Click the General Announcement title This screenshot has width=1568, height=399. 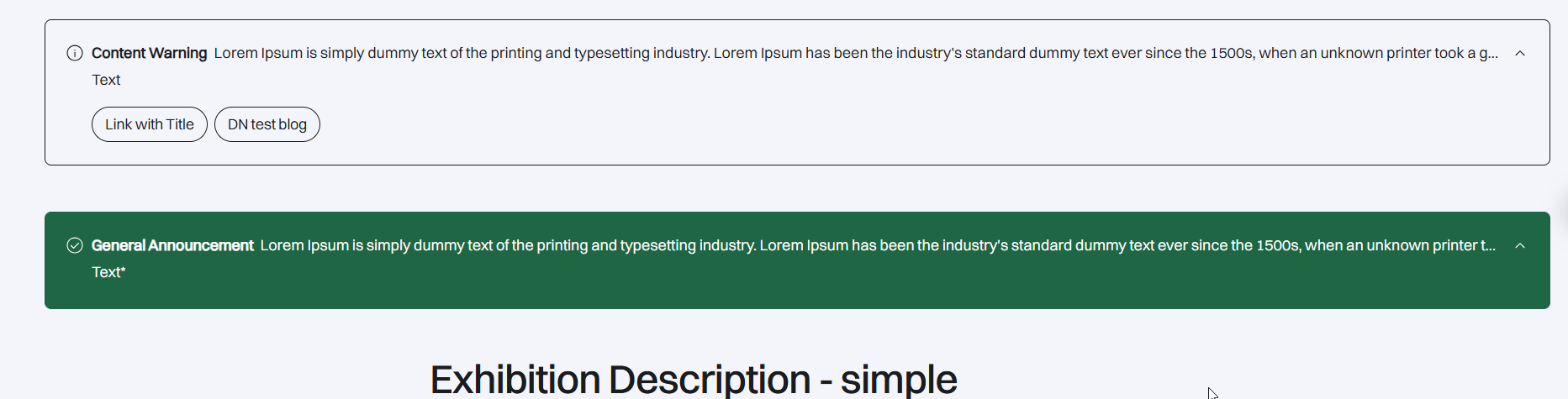point(172,245)
